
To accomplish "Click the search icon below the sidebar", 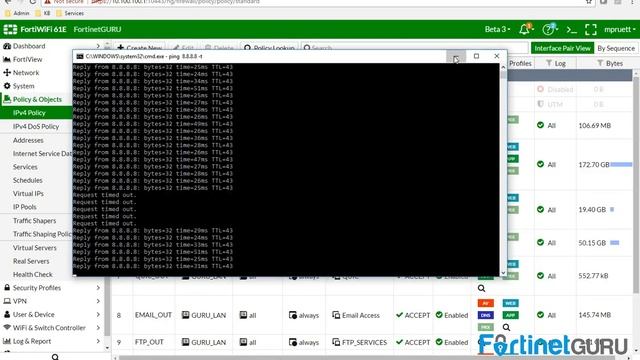I will [55, 357].
